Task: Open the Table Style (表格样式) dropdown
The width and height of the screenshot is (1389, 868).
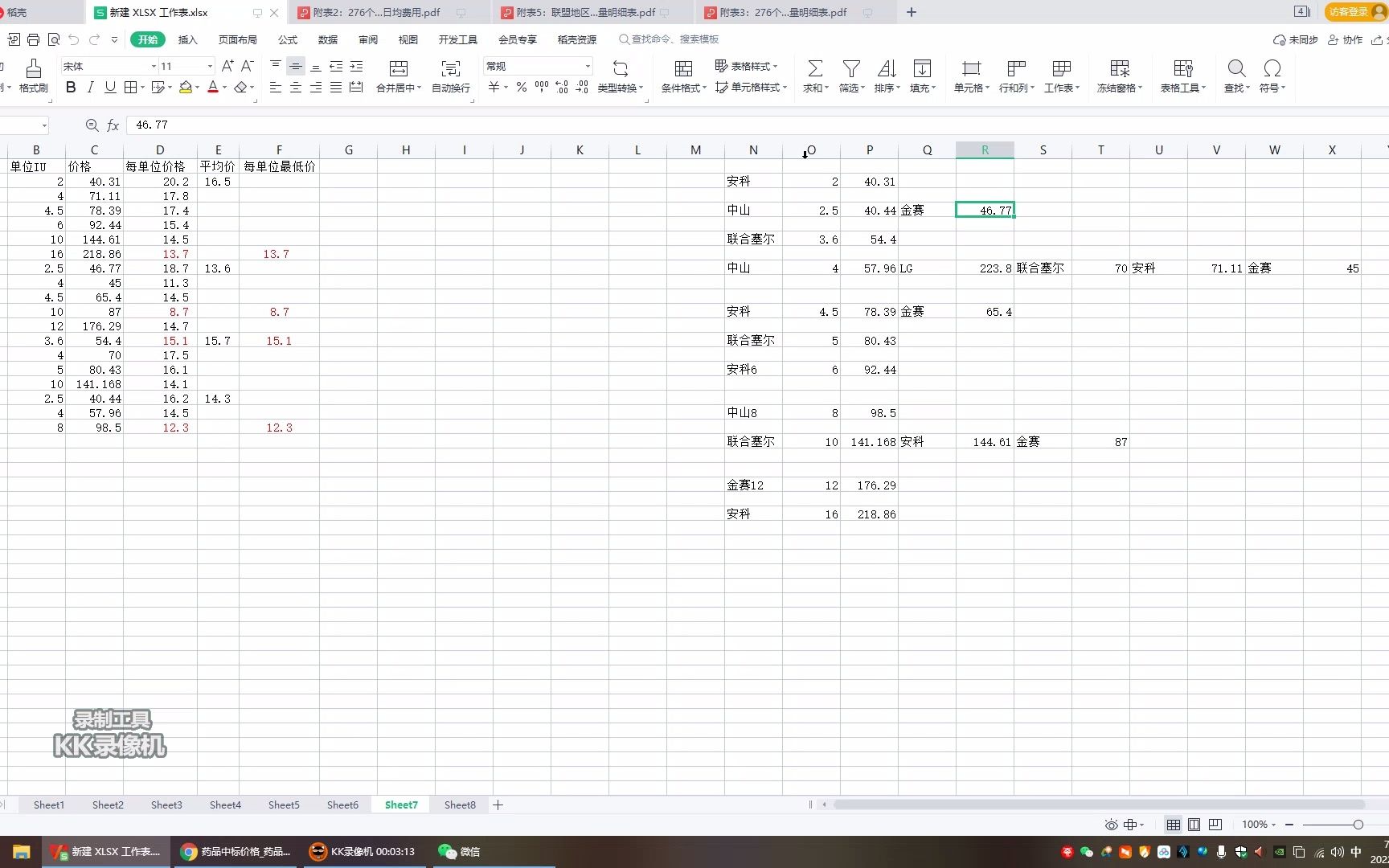Action: point(746,66)
